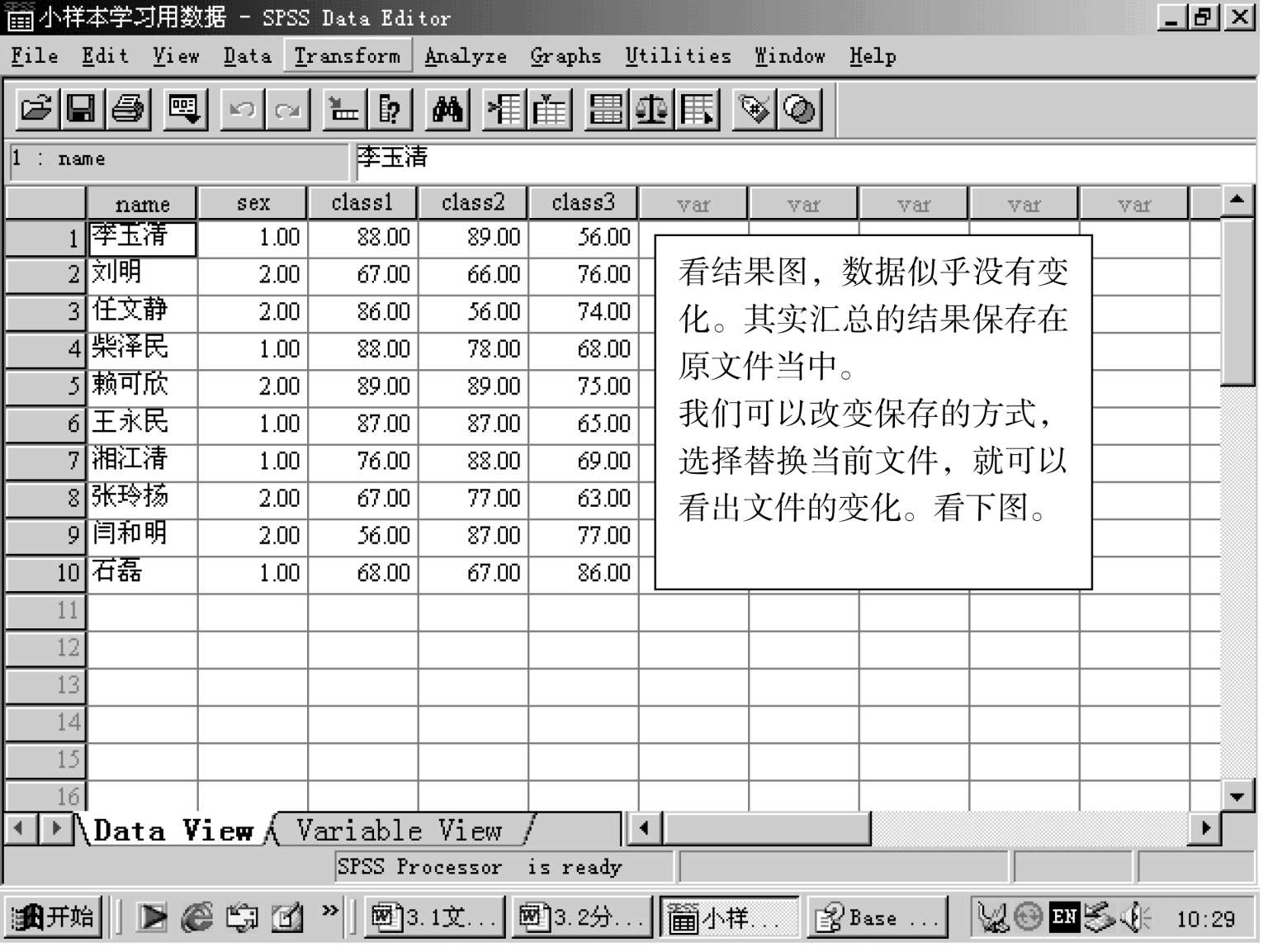This screenshot has width=1268, height=952.
Task: Switch to the Variable View tab
Action: pos(400,830)
